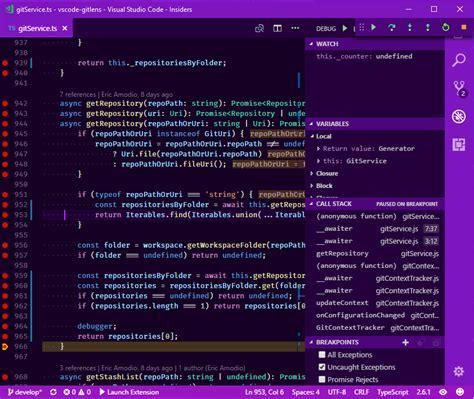Send feedback via the smiley icon
This screenshot has width=474, height=399.
(460, 392)
